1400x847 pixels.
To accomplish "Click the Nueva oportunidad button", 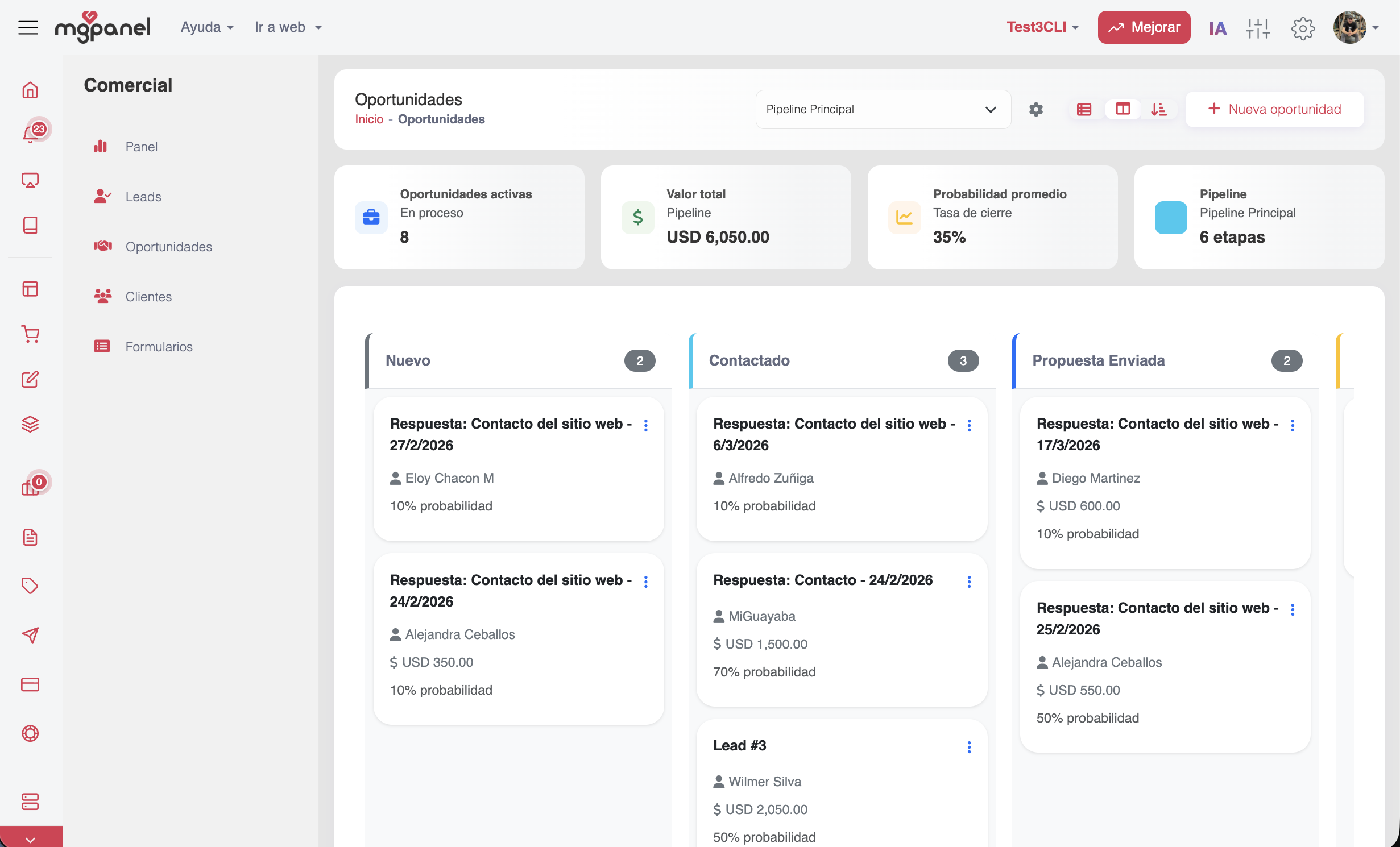I will [1274, 109].
